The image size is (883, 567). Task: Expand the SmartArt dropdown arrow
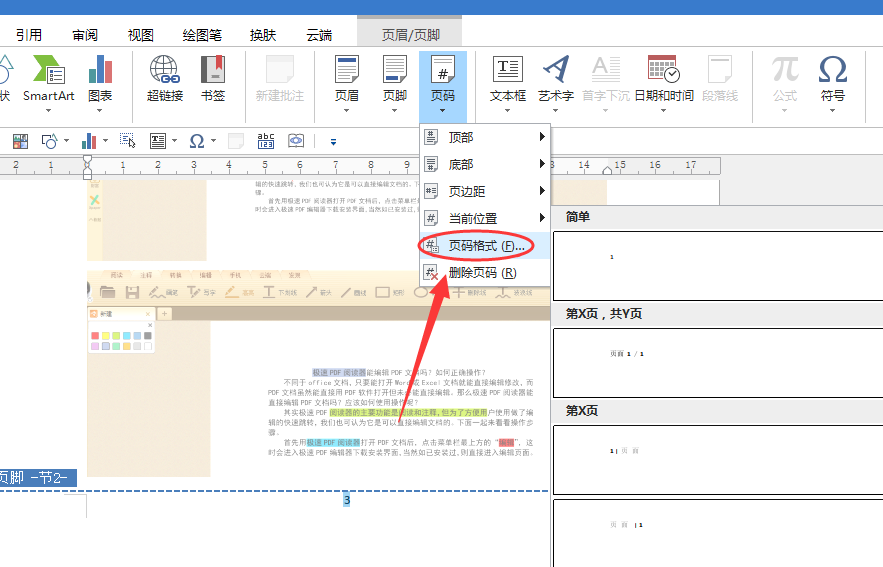tap(48, 110)
